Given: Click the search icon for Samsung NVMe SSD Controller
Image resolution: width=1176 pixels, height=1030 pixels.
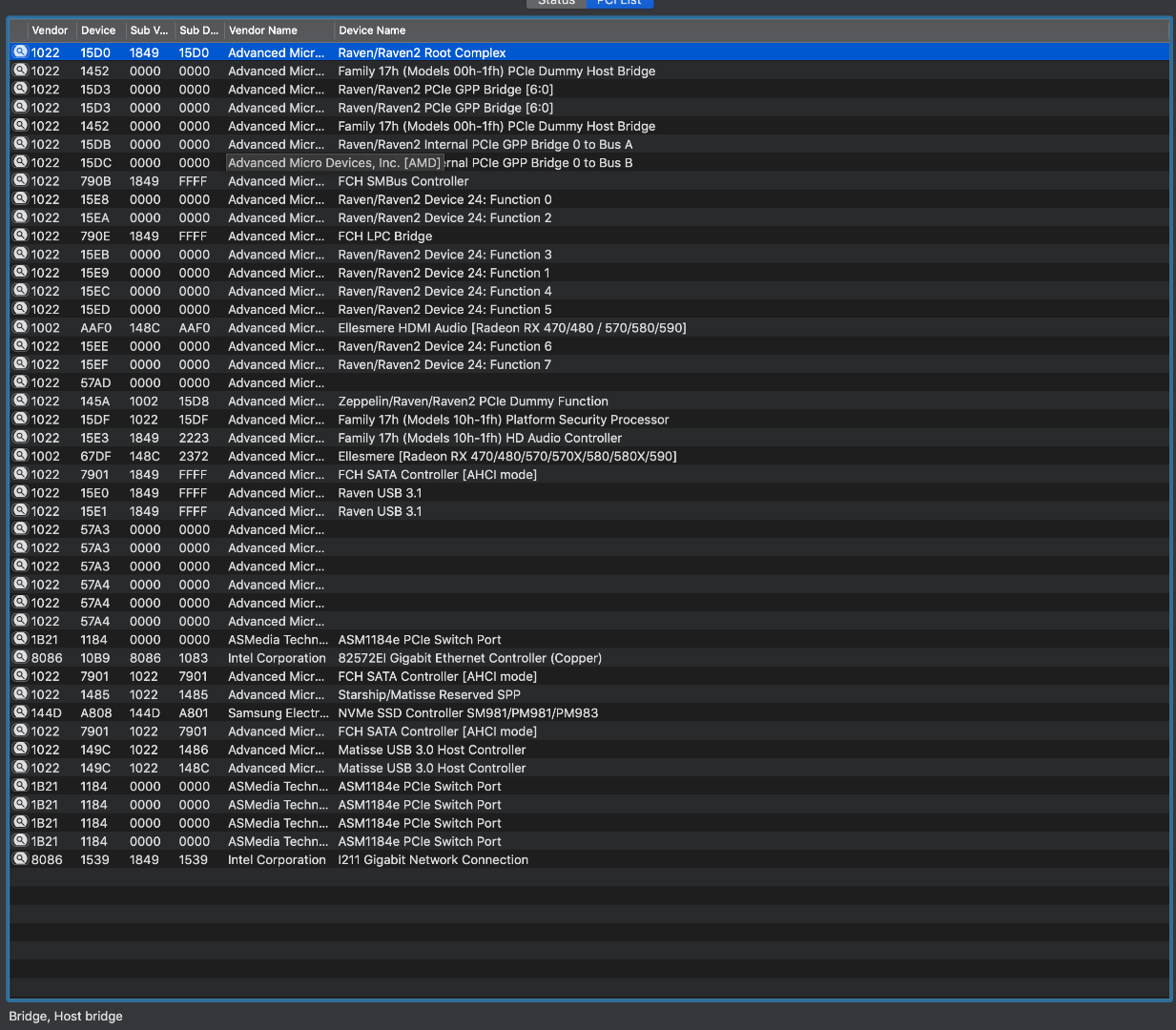Looking at the screenshot, I should (19, 712).
